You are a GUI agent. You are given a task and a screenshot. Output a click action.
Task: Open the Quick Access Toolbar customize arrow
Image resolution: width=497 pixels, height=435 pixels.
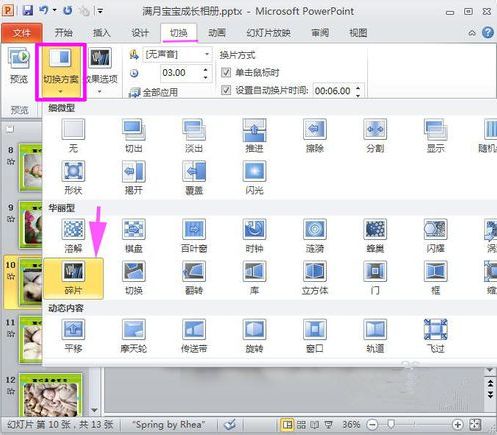pos(100,11)
